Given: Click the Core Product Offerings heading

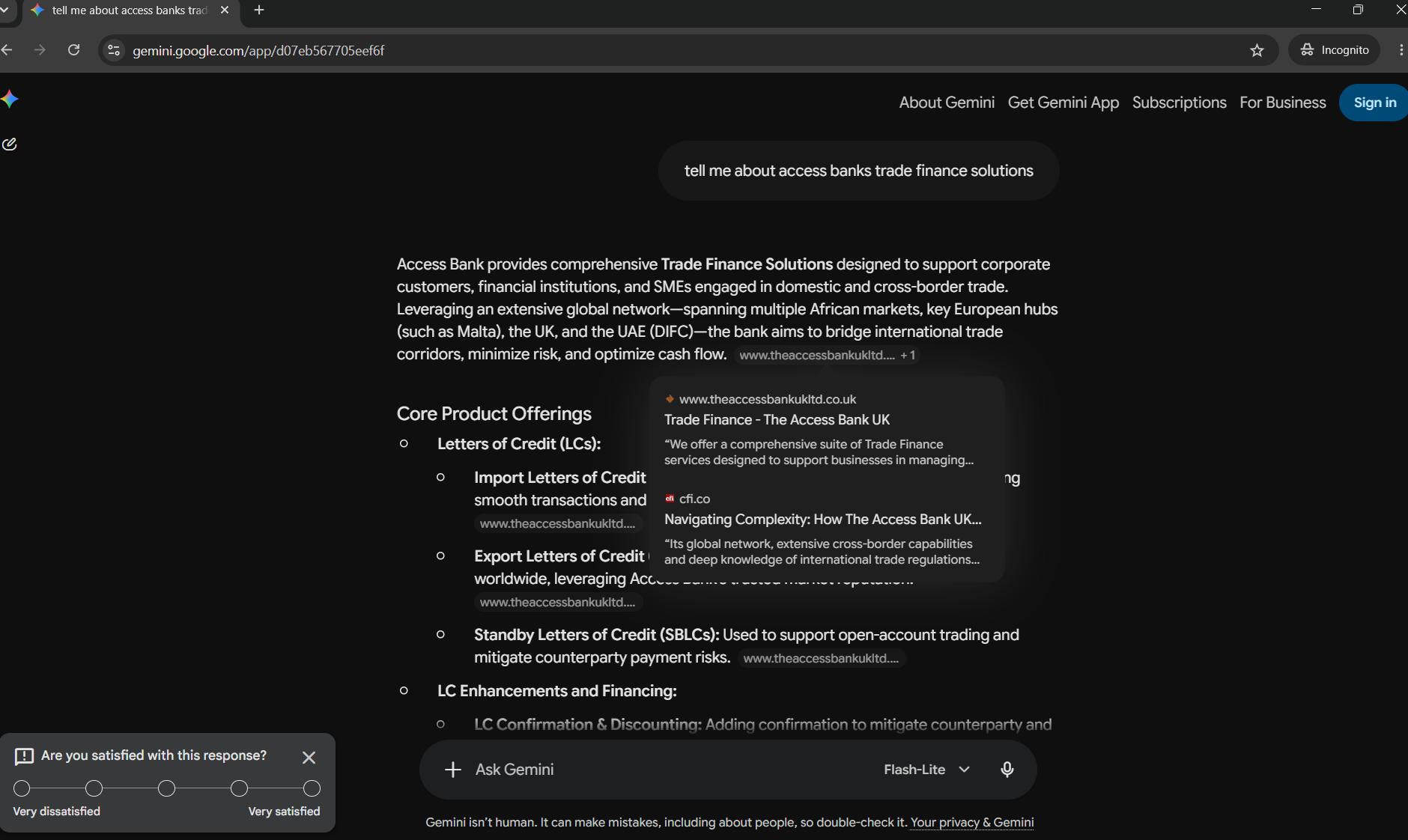Looking at the screenshot, I should pos(494,414).
